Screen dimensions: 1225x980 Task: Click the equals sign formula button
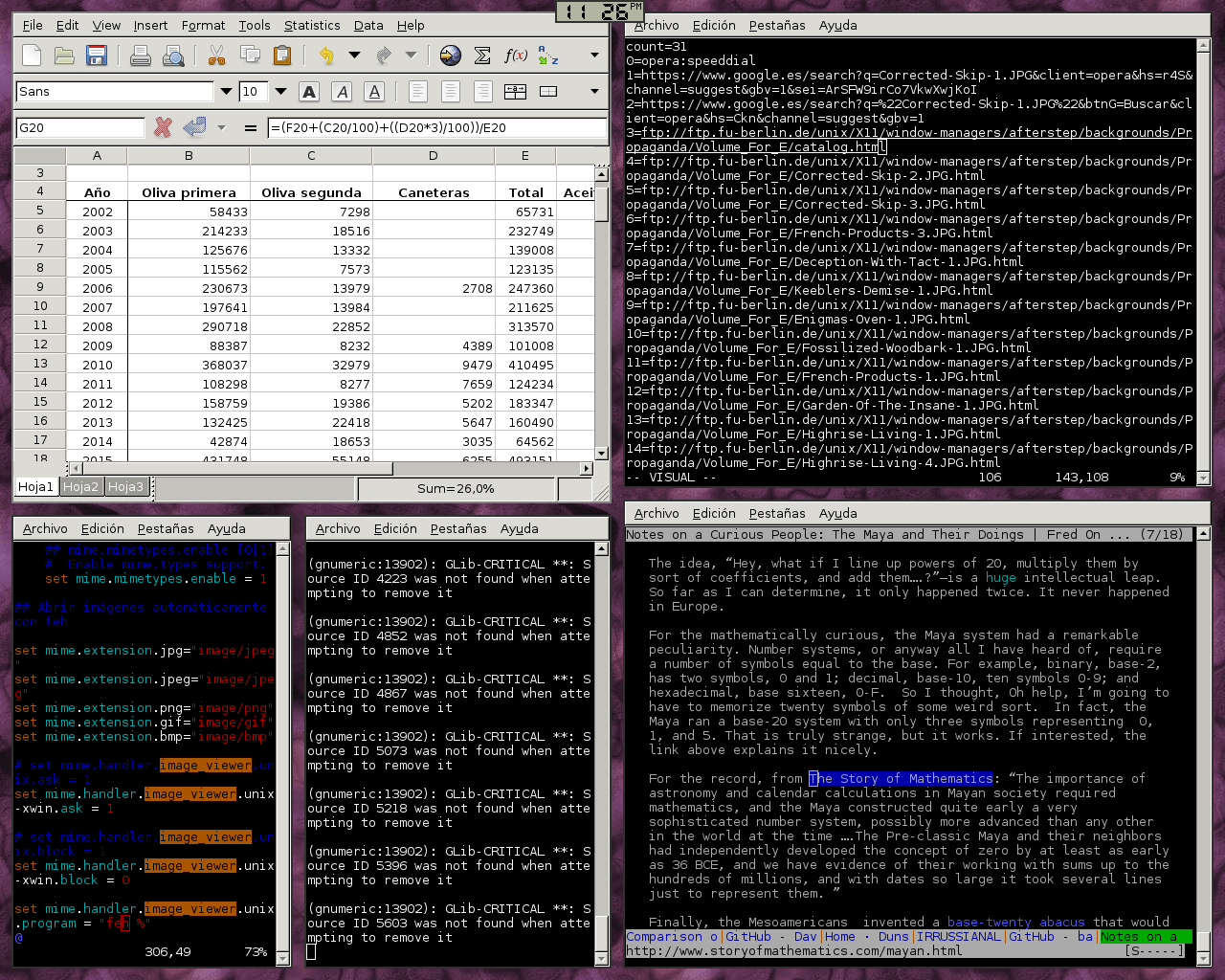click(x=251, y=127)
